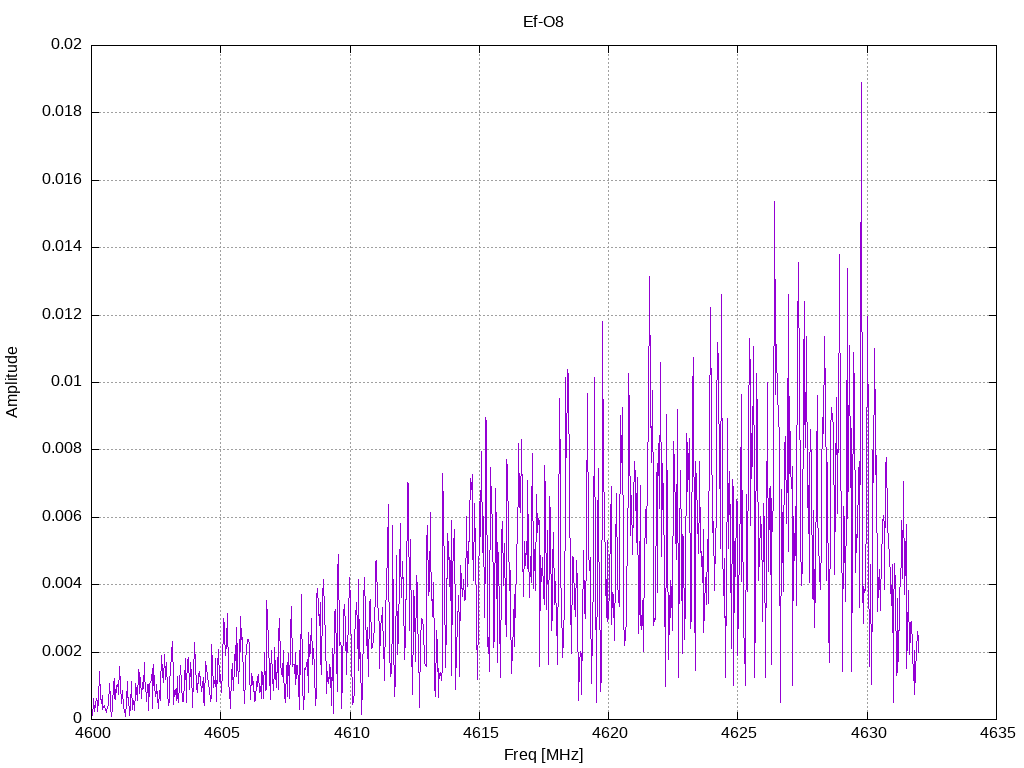Click the plot title Ef-O8
This screenshot has height=768, width=1024.
click(x=543, y=22)
